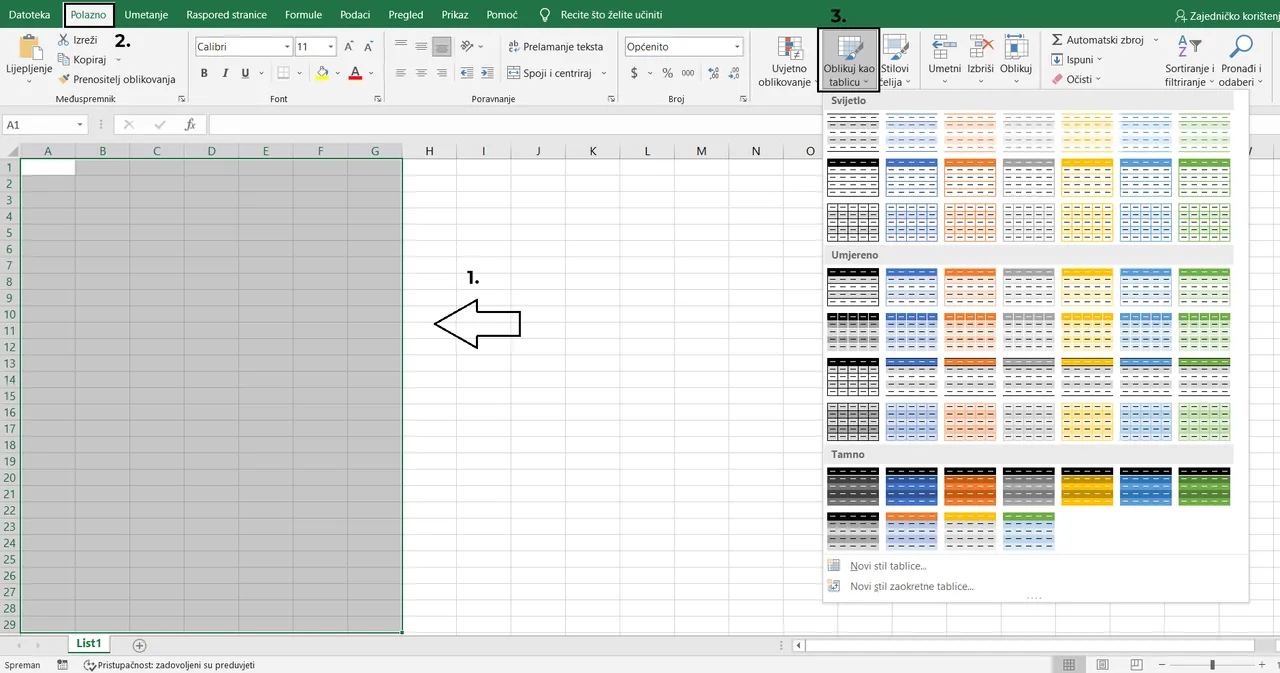This screenshot has width=1280, height=673.
Task: Toggle the bottom align button
Action: (441, 46)
